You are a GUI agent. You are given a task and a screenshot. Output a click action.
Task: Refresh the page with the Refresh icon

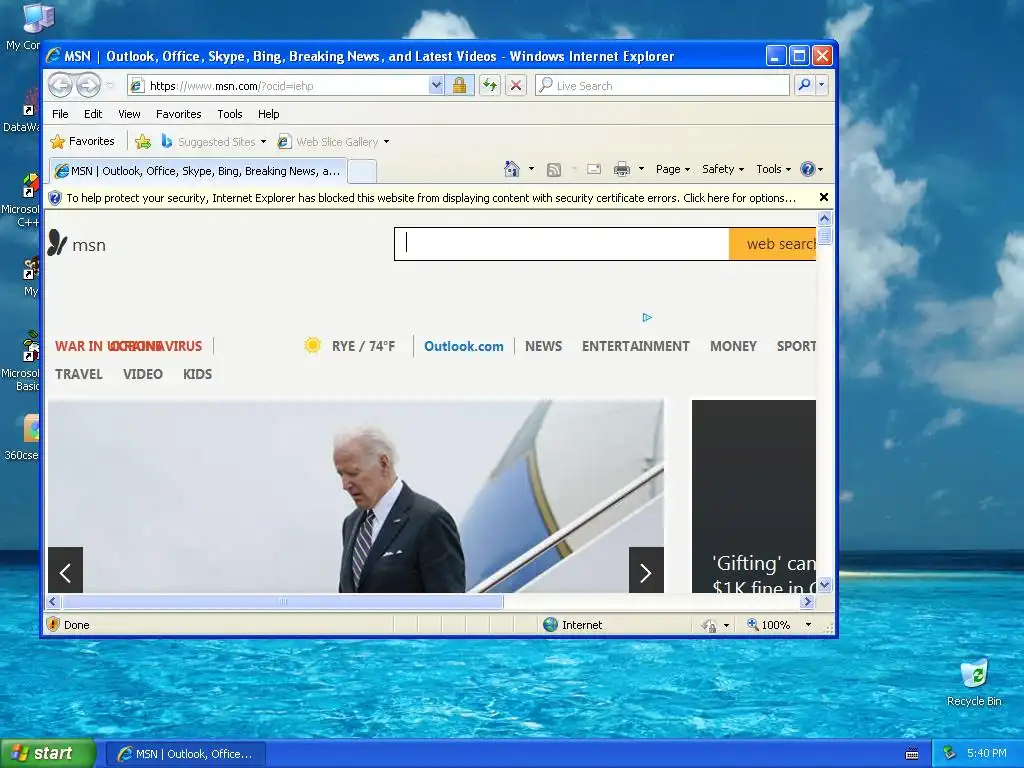[x=490, y=86]
